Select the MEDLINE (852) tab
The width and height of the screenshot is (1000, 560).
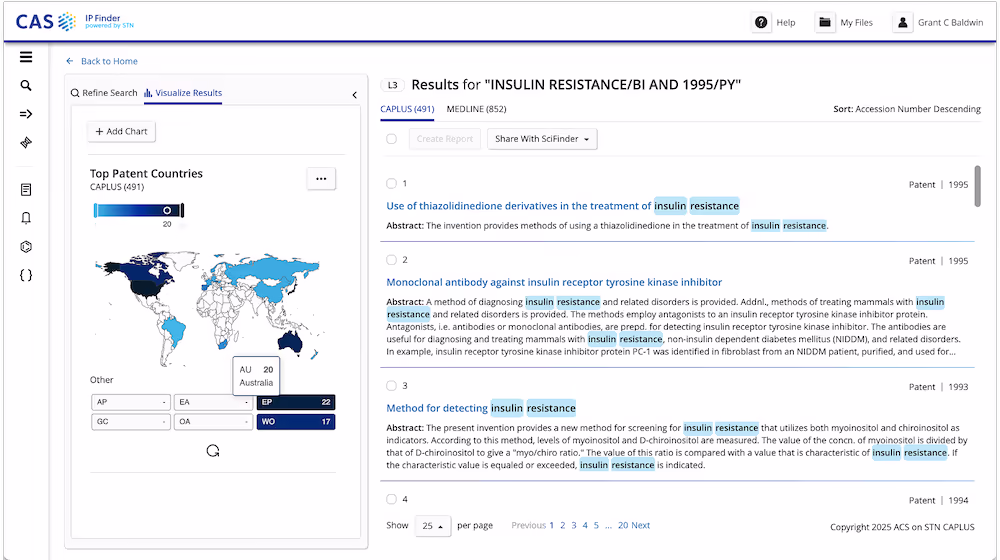pos(476,109)
